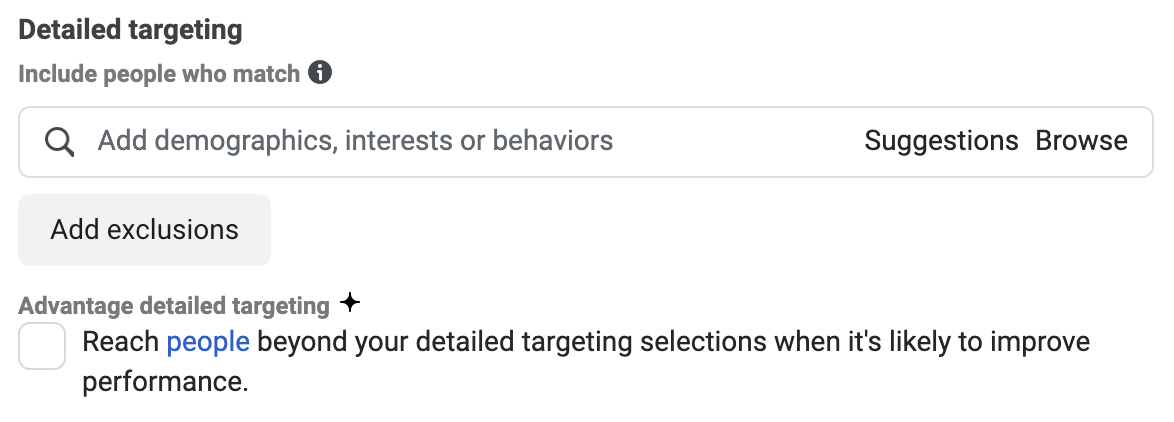
Task: Click the word 'Reach' beside the checkbox
Action: 120,342
